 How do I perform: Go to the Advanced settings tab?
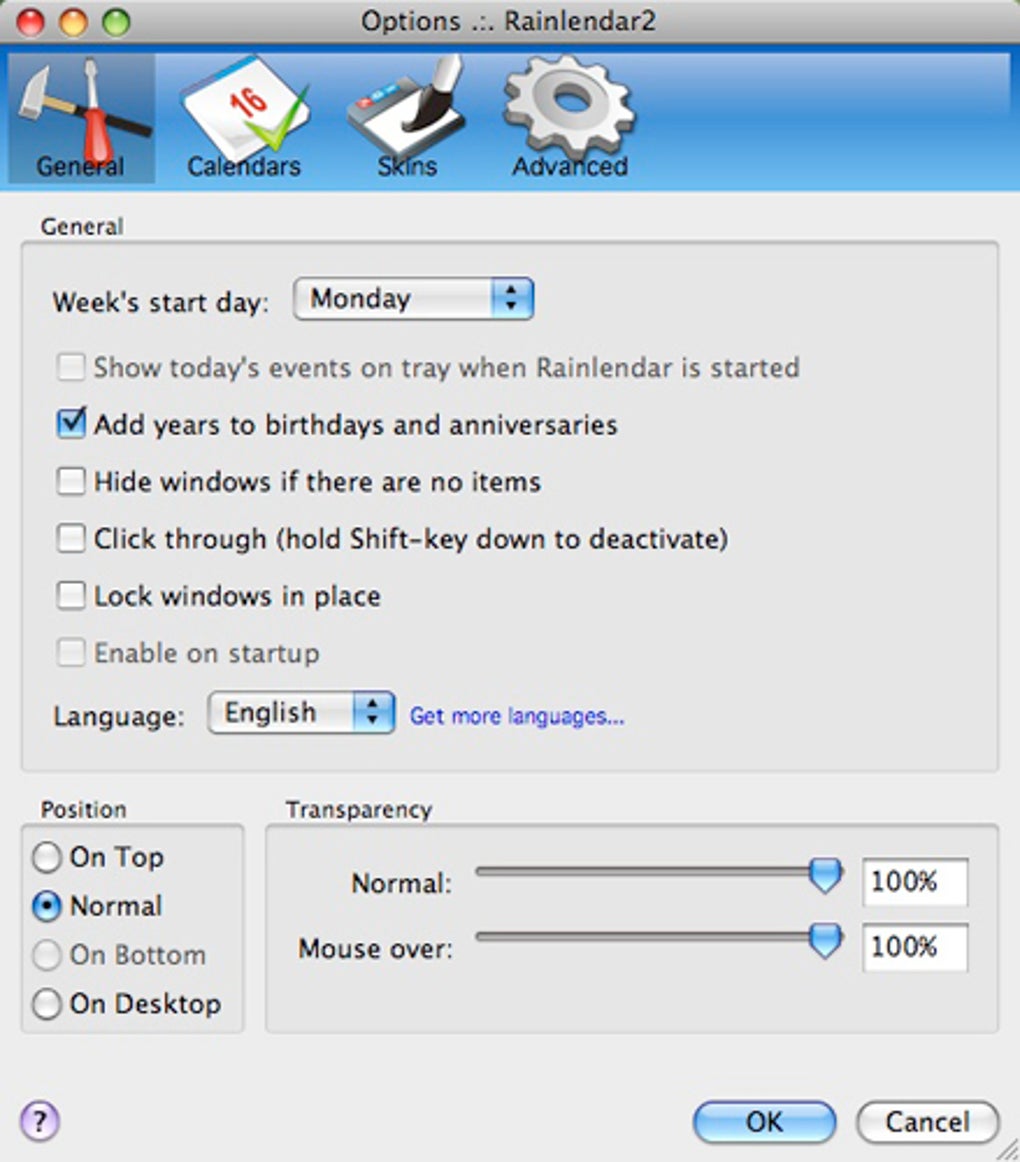569,119
